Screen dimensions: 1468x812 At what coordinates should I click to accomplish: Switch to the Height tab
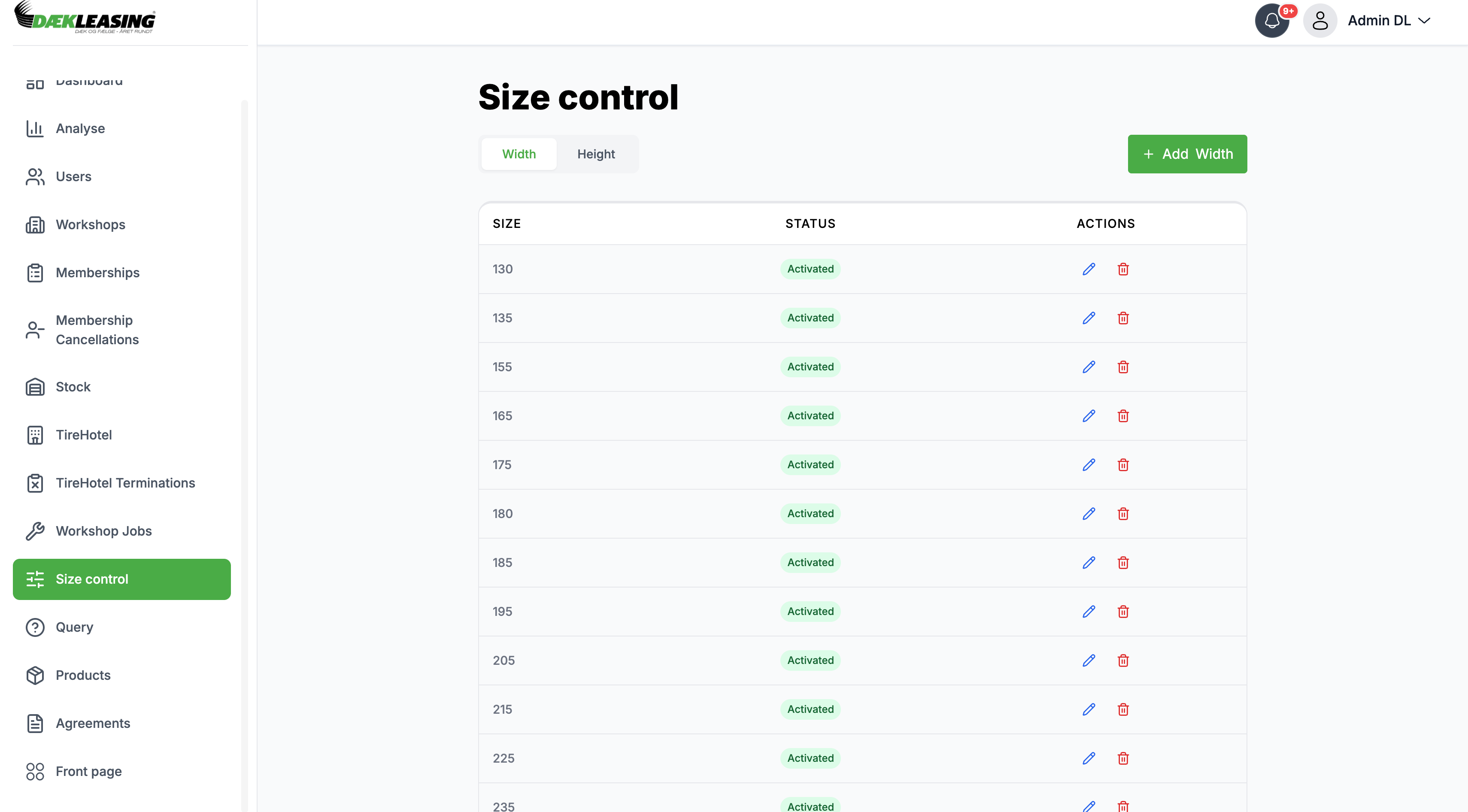pyautogui.click(x=596, y=154)
